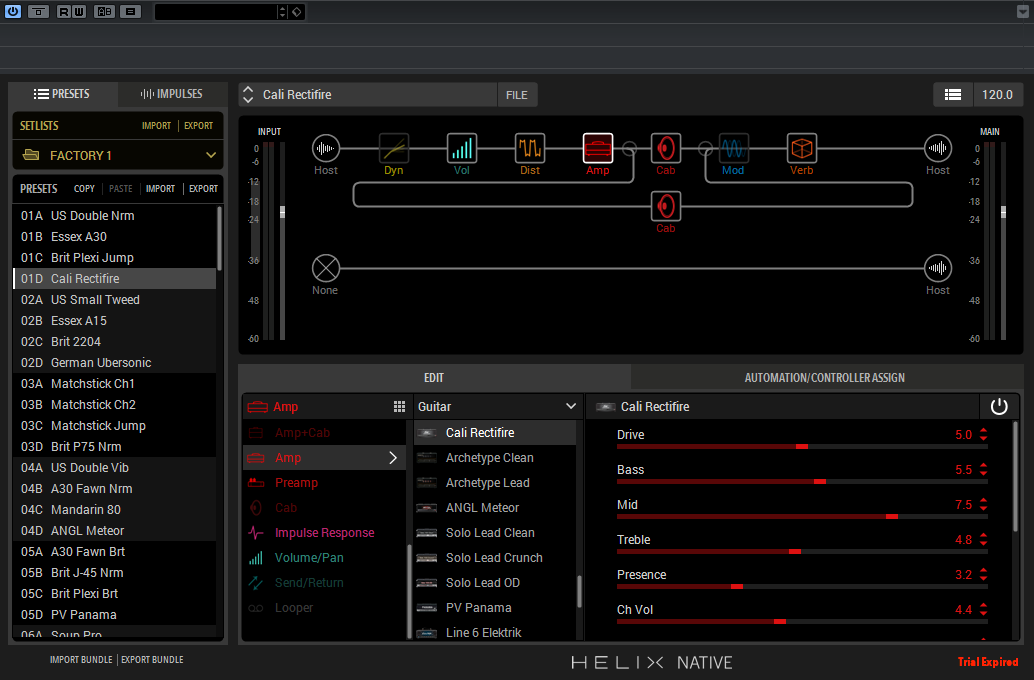
Task: Click the W write automation button
Action: (78, 11)
